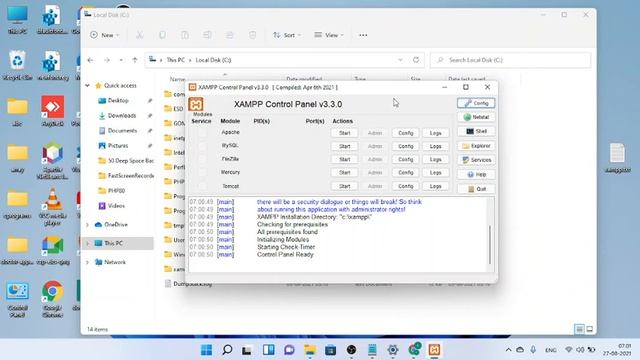Open Google Chrome desktop shortcut
640x360 pixels.
[52, 299]
